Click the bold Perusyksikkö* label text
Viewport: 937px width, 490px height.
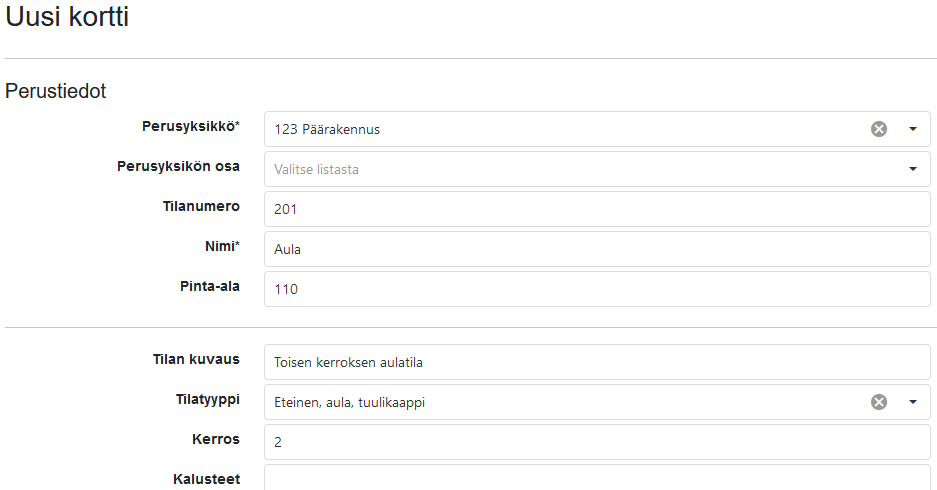[191, 126]
